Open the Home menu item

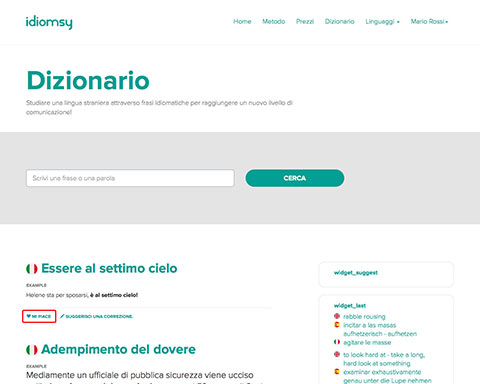click(x=242, y=21)
